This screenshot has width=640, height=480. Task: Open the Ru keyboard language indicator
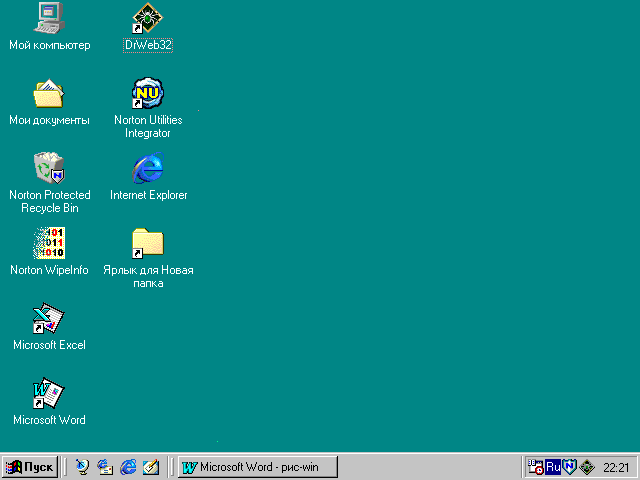pyautogui.click(x=553, y=467)
